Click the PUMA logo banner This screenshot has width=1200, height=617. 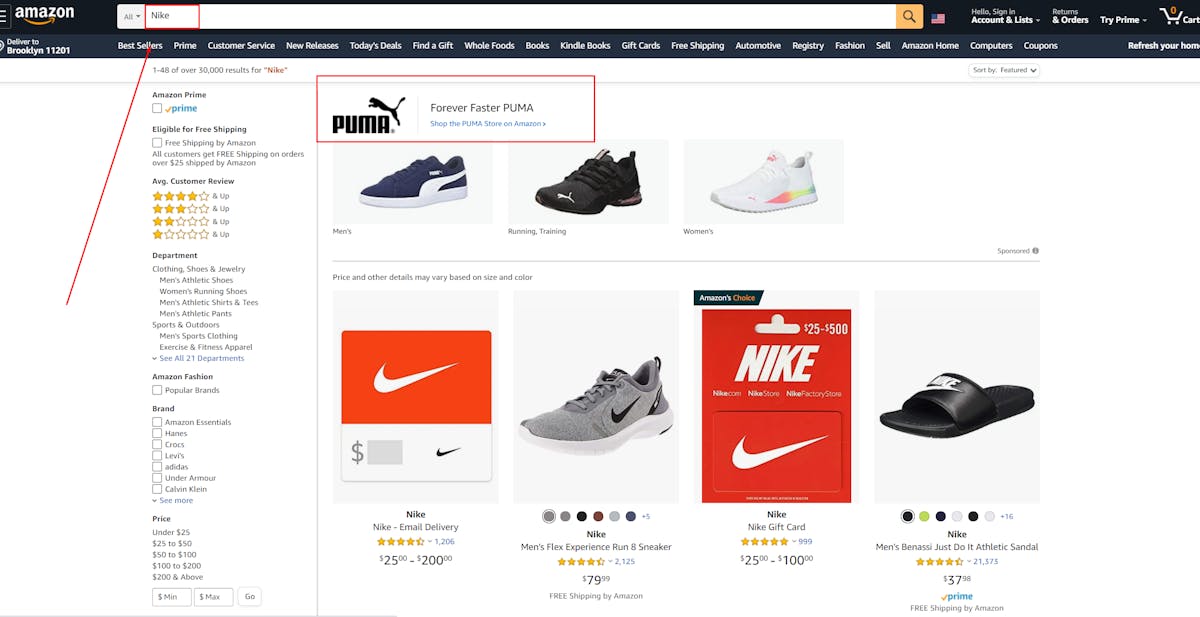click(369, 115)
